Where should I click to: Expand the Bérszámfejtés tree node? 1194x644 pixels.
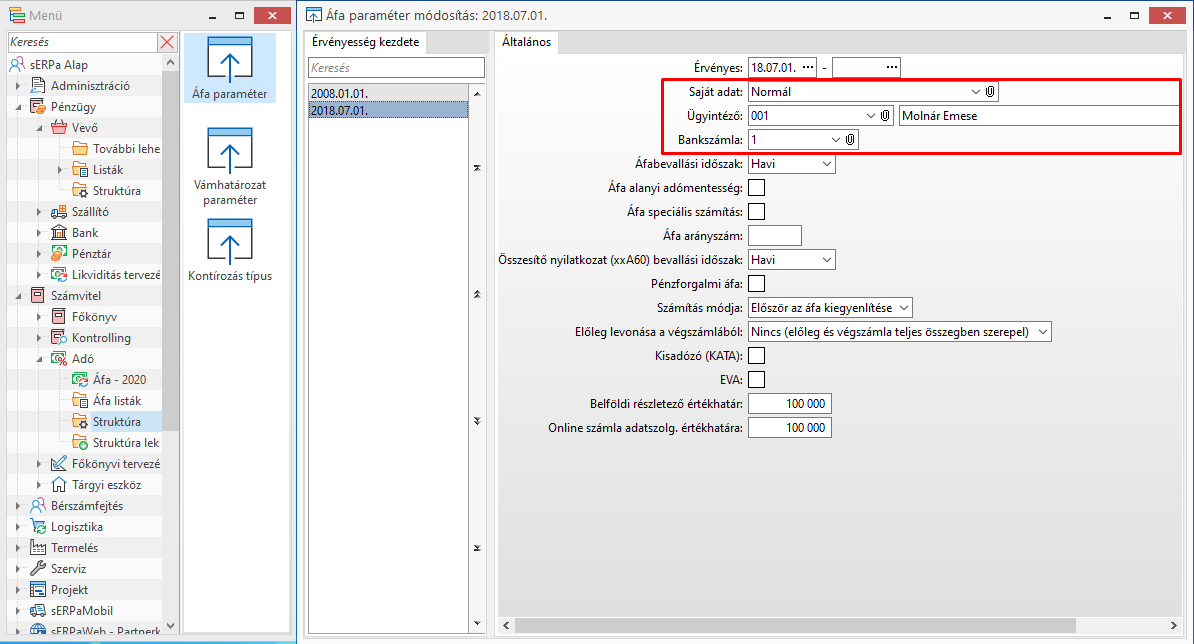18,505
